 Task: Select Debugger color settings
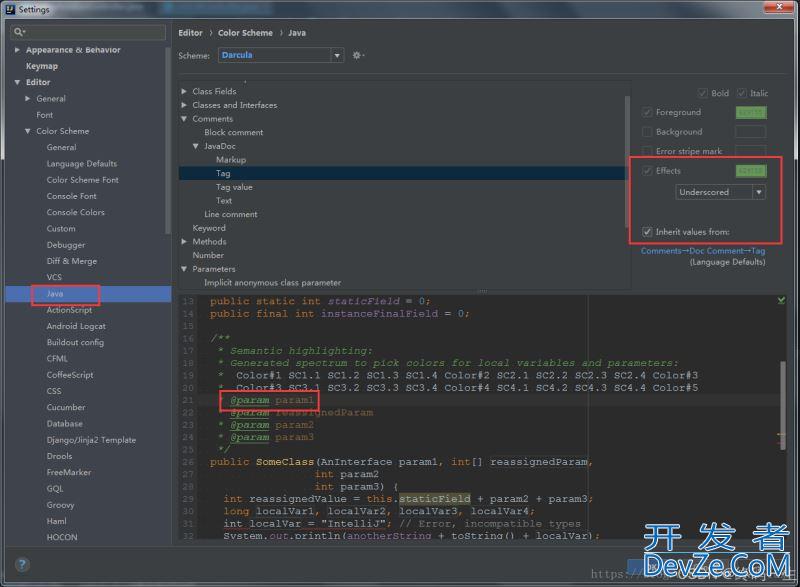pyautogui.click(x=66, y=245)
